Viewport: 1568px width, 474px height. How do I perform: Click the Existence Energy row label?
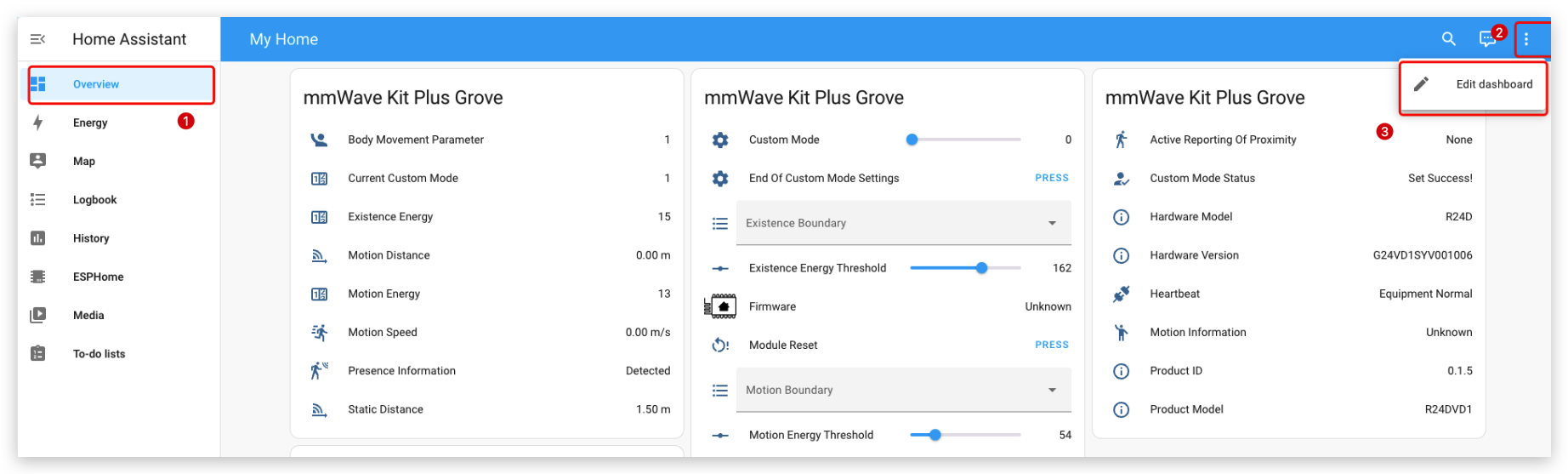390,217
